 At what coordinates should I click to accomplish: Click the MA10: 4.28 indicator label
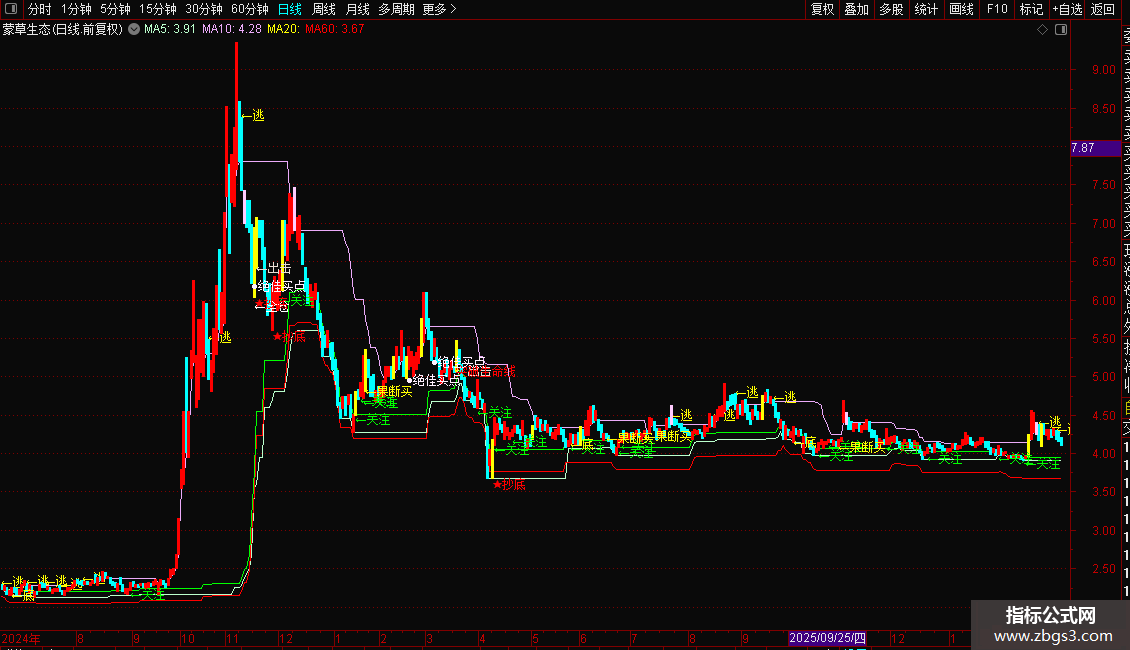point(231,29)
